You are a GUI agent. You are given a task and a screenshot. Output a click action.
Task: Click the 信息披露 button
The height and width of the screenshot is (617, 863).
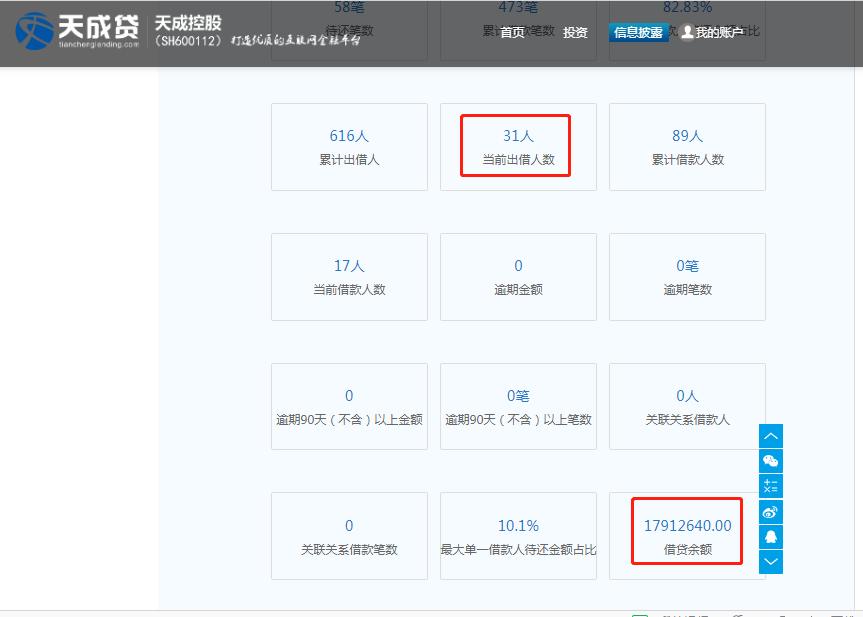tap(638, 32)
